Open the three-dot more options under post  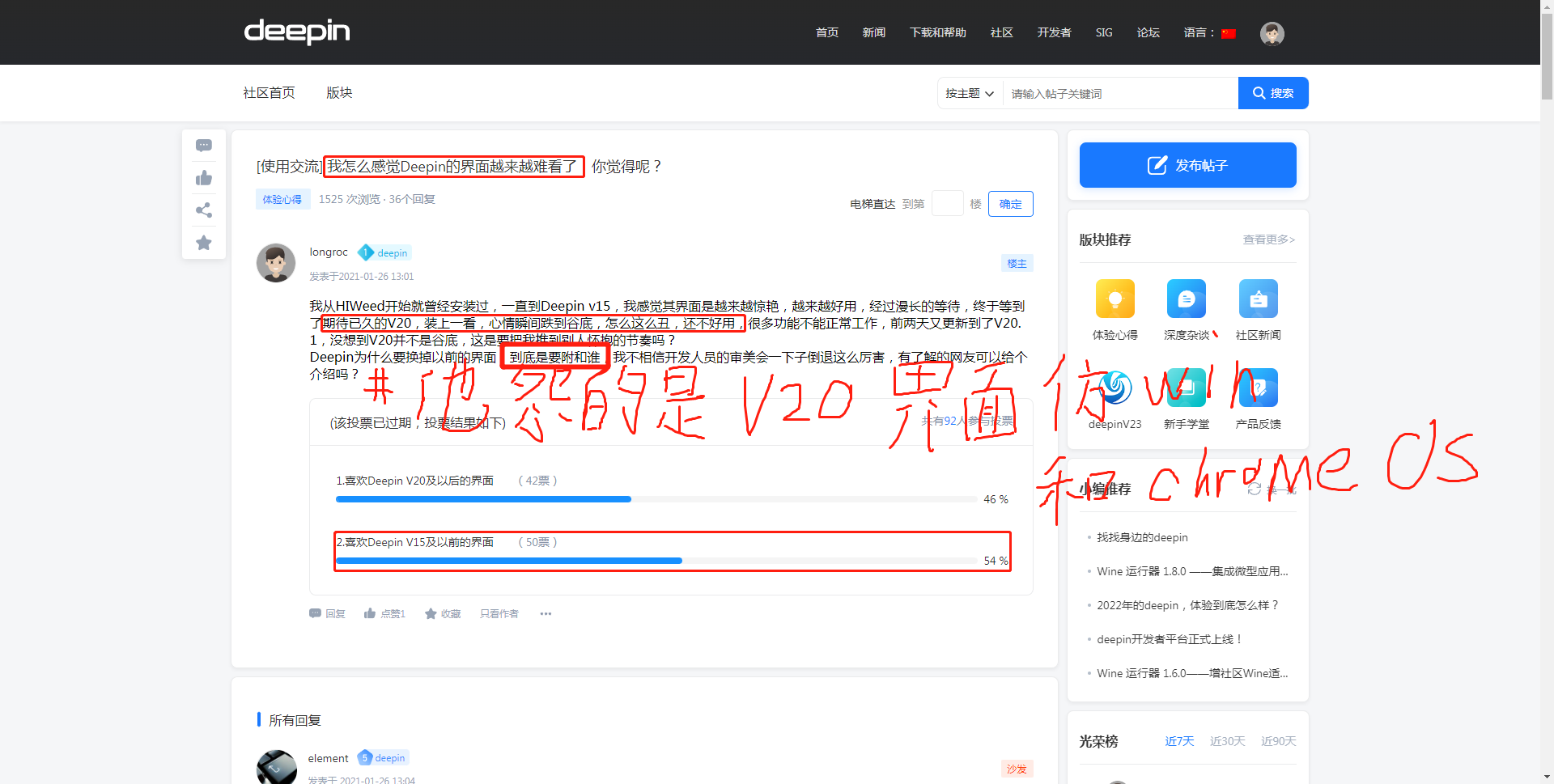click(x=546, y=614)
